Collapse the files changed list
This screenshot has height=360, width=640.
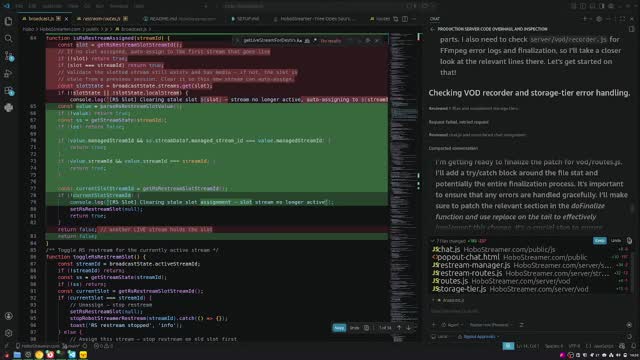point(433,241)
